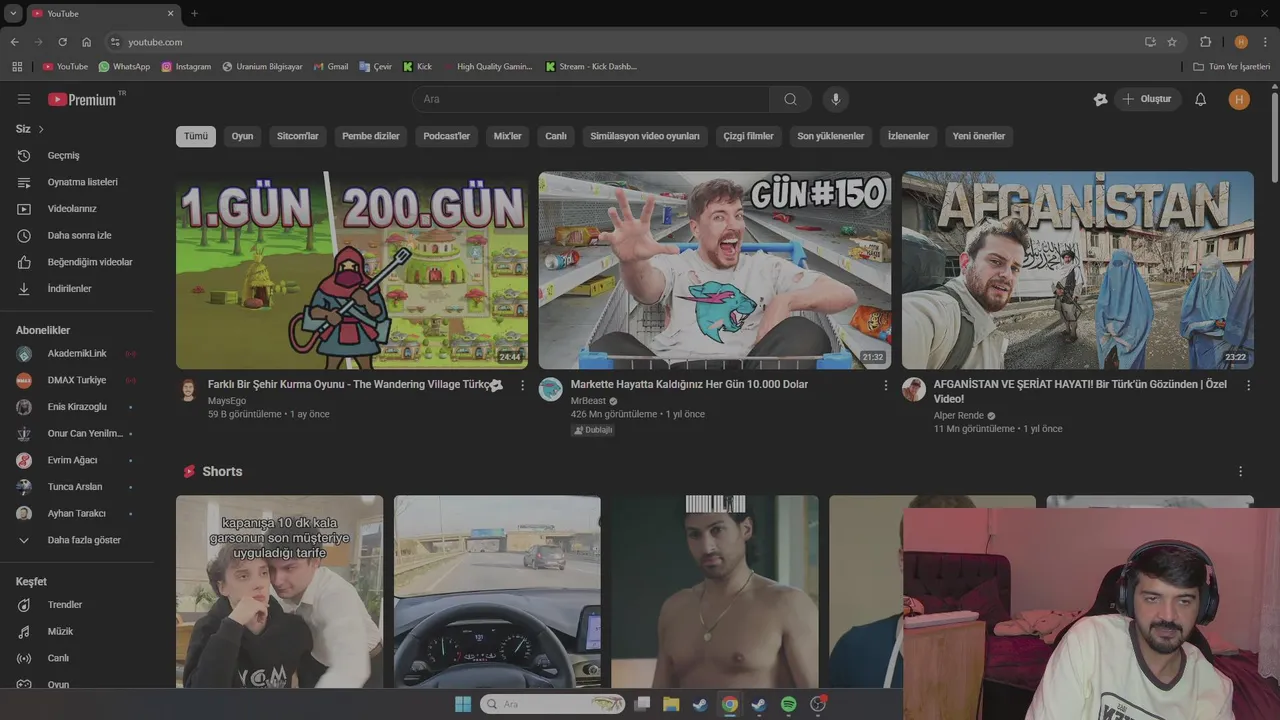Open Shorts section more options menu

tap(1241, 471)
